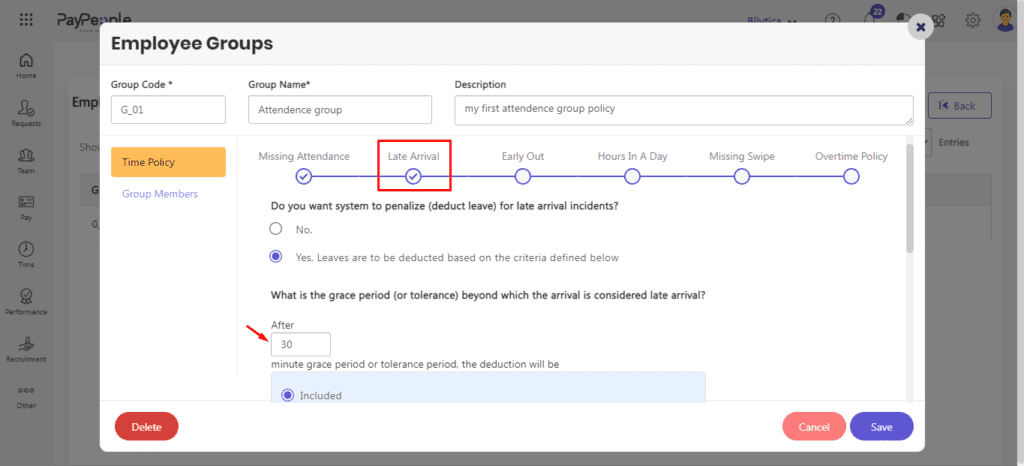This screenshot has width=1024, height=466.
Task: Click the Save button
Action: point(881,427)
